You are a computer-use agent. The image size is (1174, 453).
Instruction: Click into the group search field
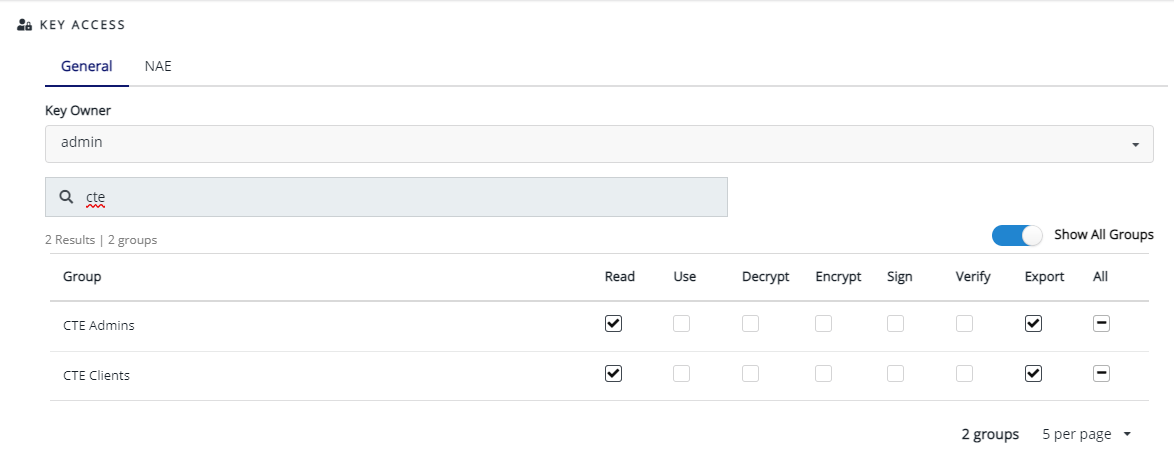[400, 197]
